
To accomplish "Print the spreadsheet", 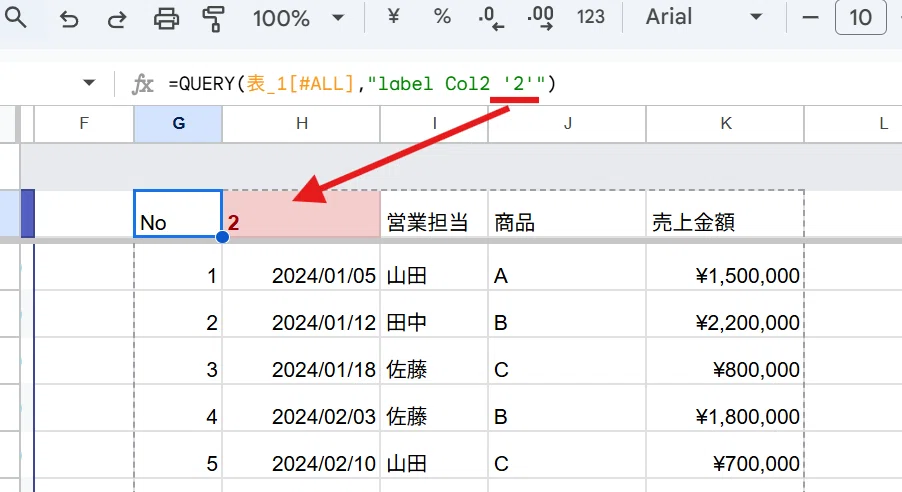I will 166,19.
